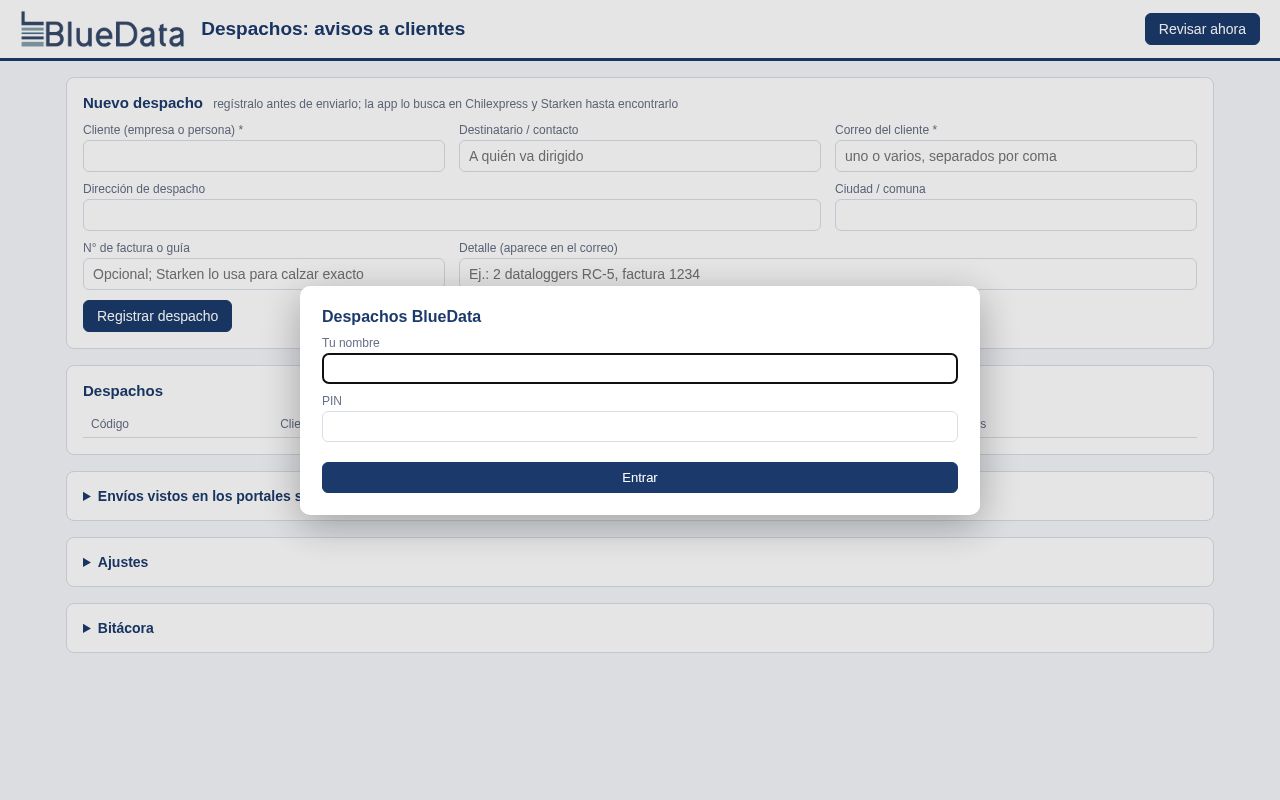Click the Código column header

pyautogui.click(x=110, y=424)
